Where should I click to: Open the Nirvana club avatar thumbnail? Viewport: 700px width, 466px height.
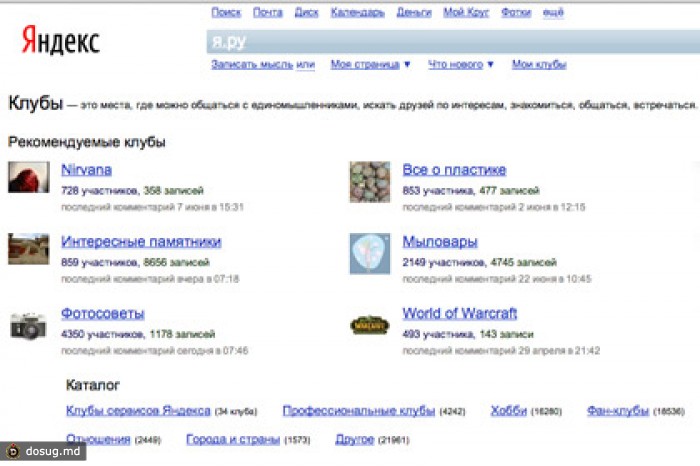[x=27, y=178]
